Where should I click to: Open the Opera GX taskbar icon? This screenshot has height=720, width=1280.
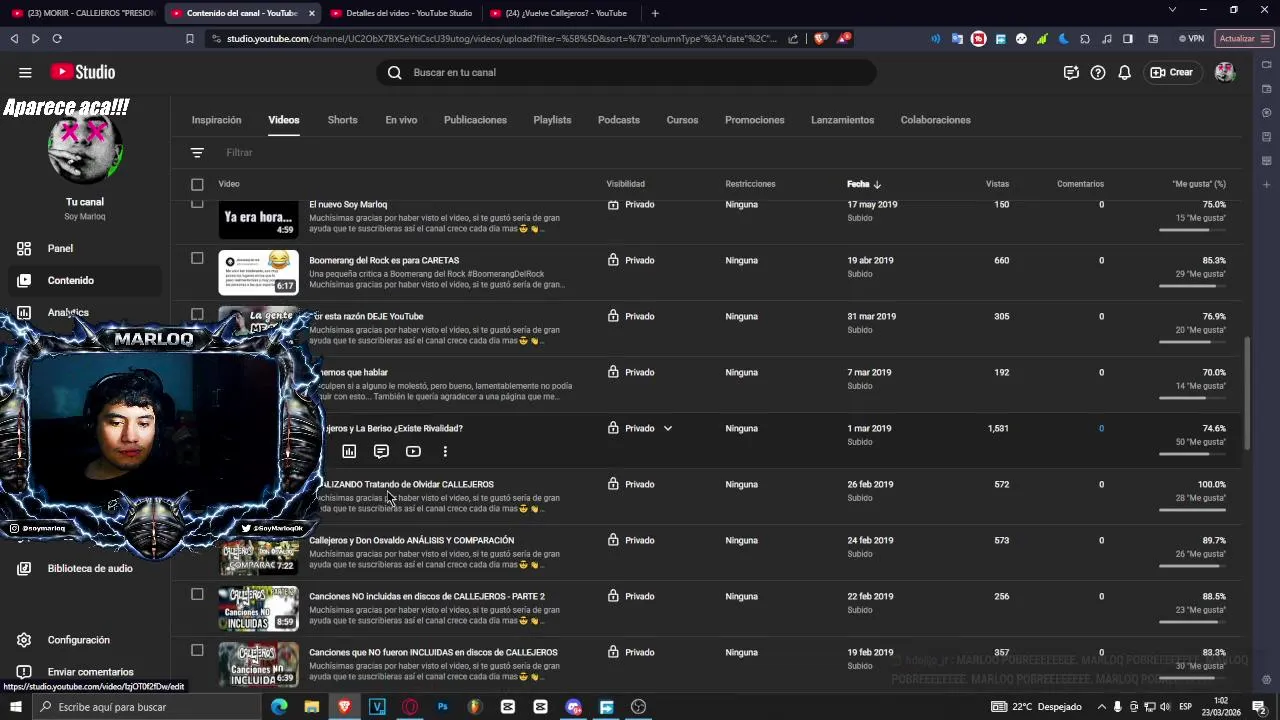click(x=410, y=707)
